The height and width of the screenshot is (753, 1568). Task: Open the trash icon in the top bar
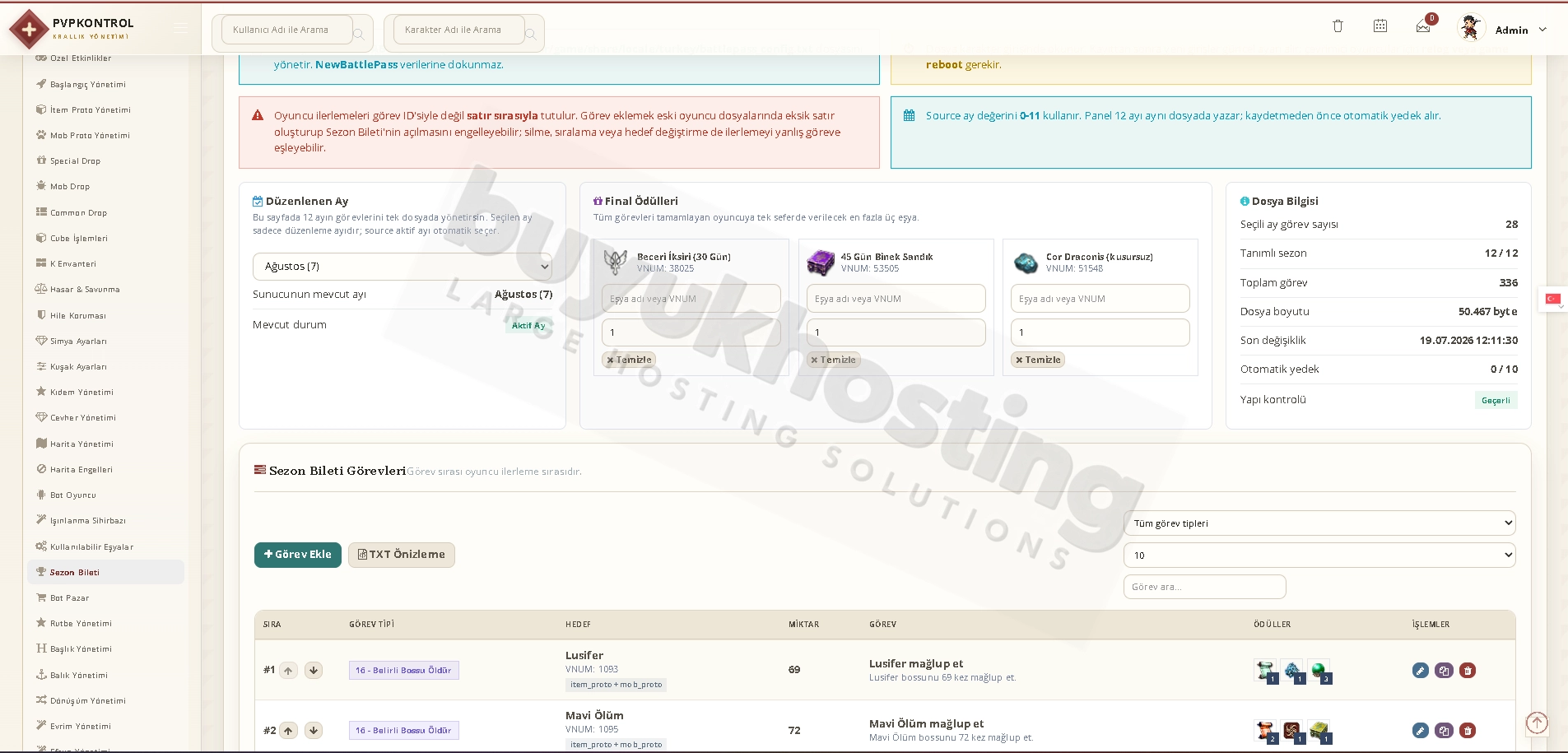pyautogui.click(x=1338, y=26)
